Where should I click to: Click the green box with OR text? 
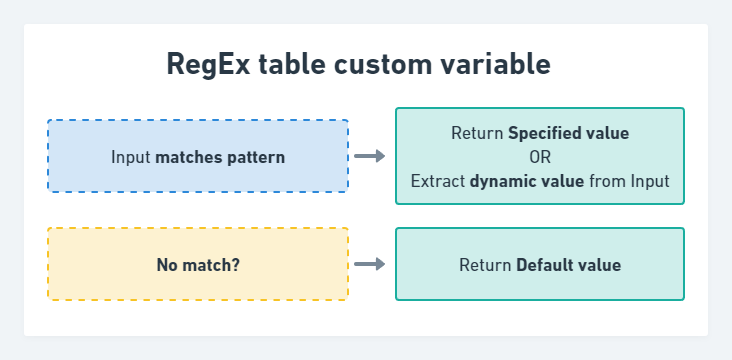tap(540, 156)
